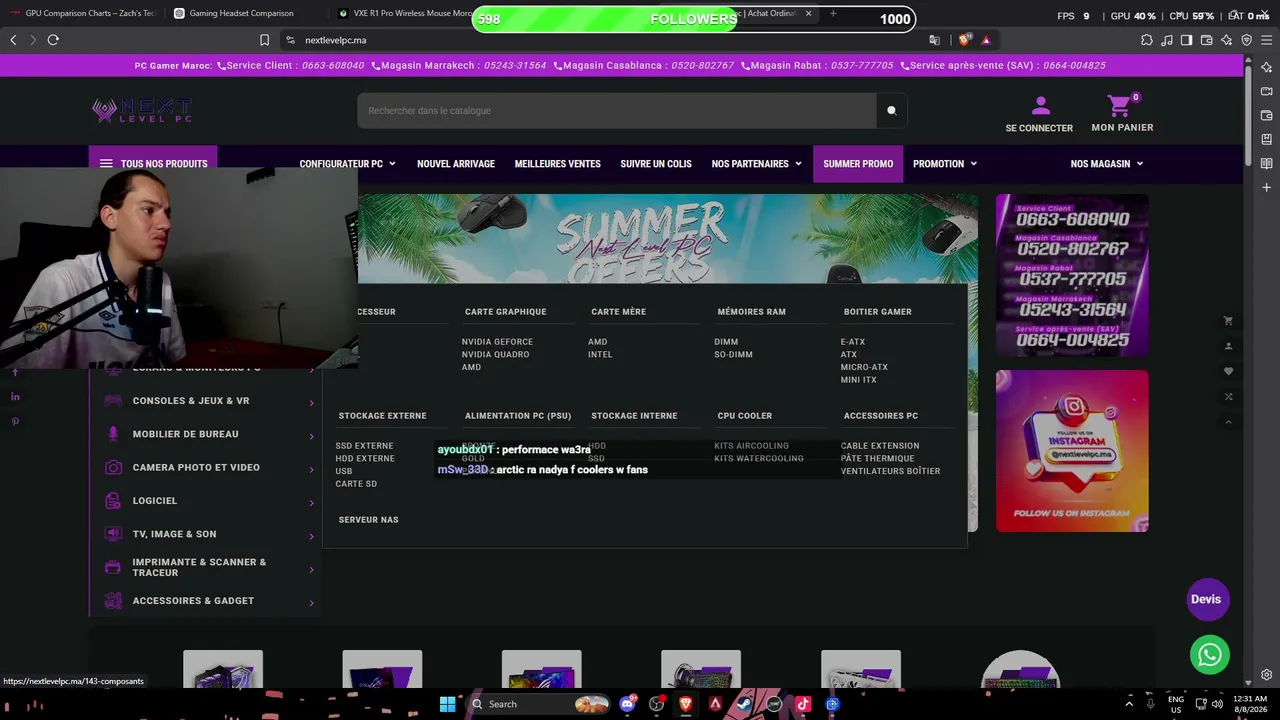Expand the Consoles & Jeux & VR arrow
This screenshot has height=720, width=1280.
click(x=311, y=403)
